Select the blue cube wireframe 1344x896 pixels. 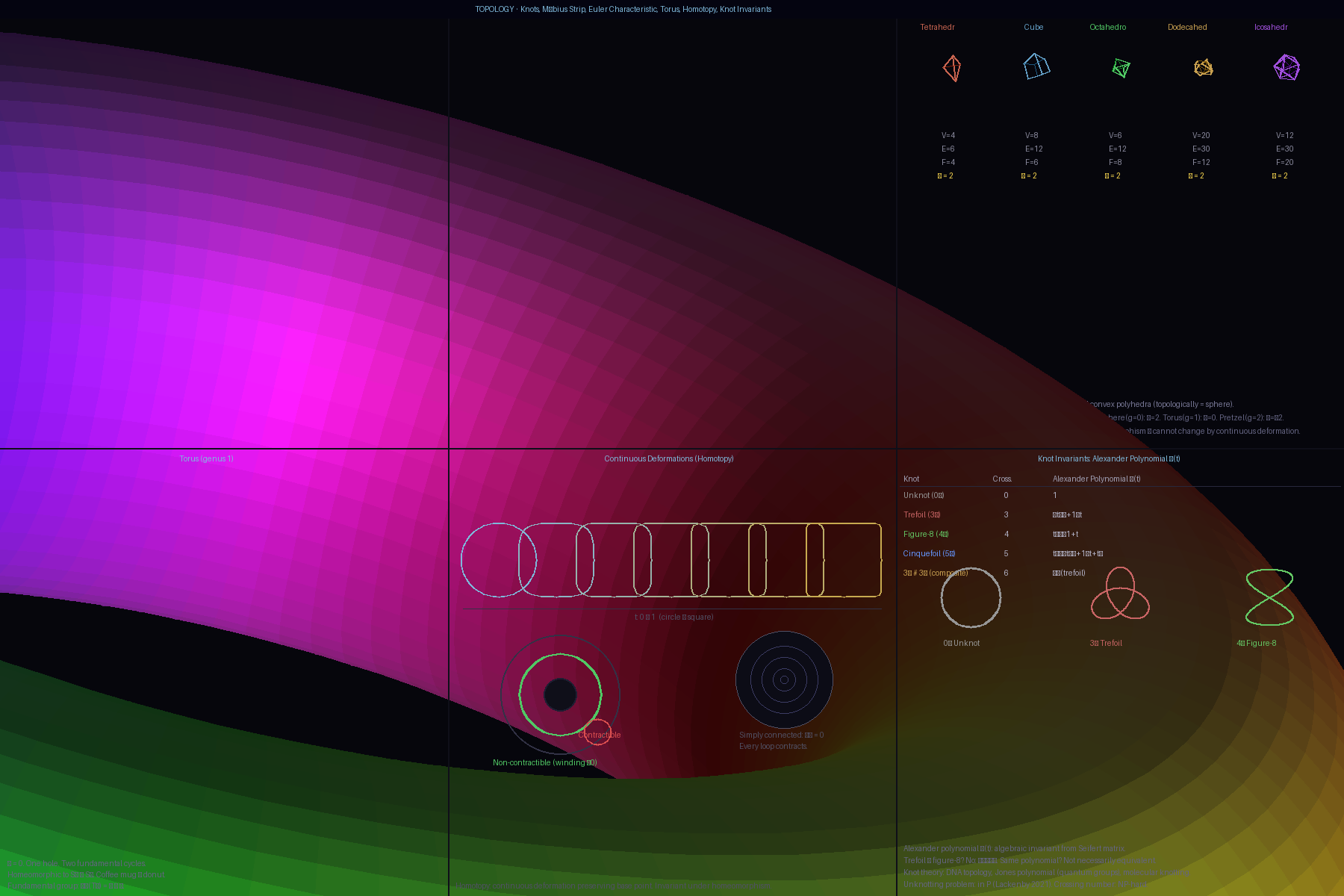pos(1036,66)
